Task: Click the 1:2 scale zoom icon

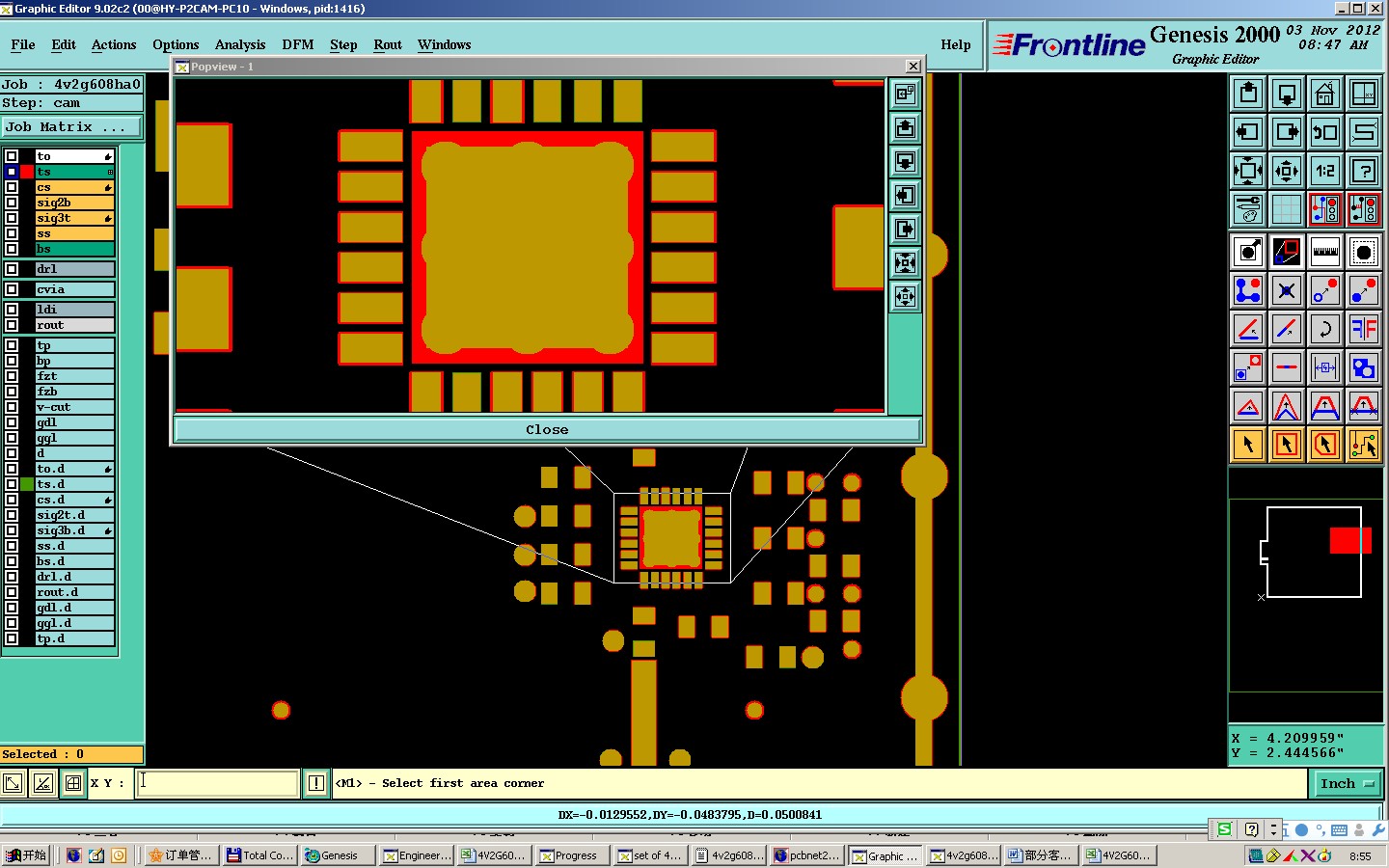Action: point(1325,171)
